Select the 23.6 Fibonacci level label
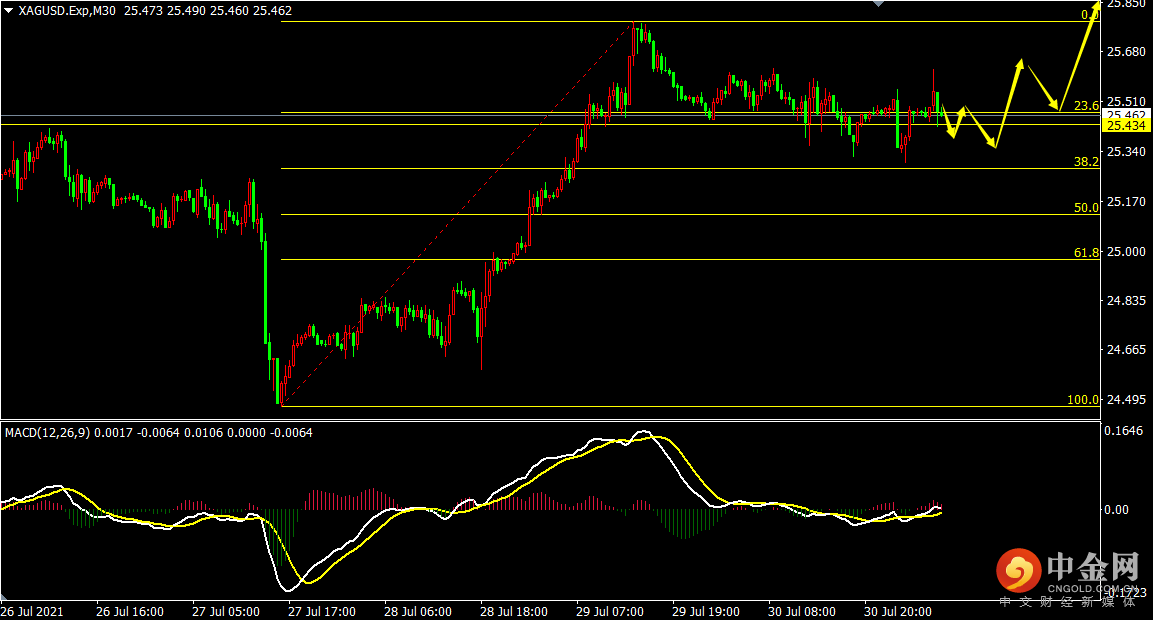 (x=1086, y=106)
